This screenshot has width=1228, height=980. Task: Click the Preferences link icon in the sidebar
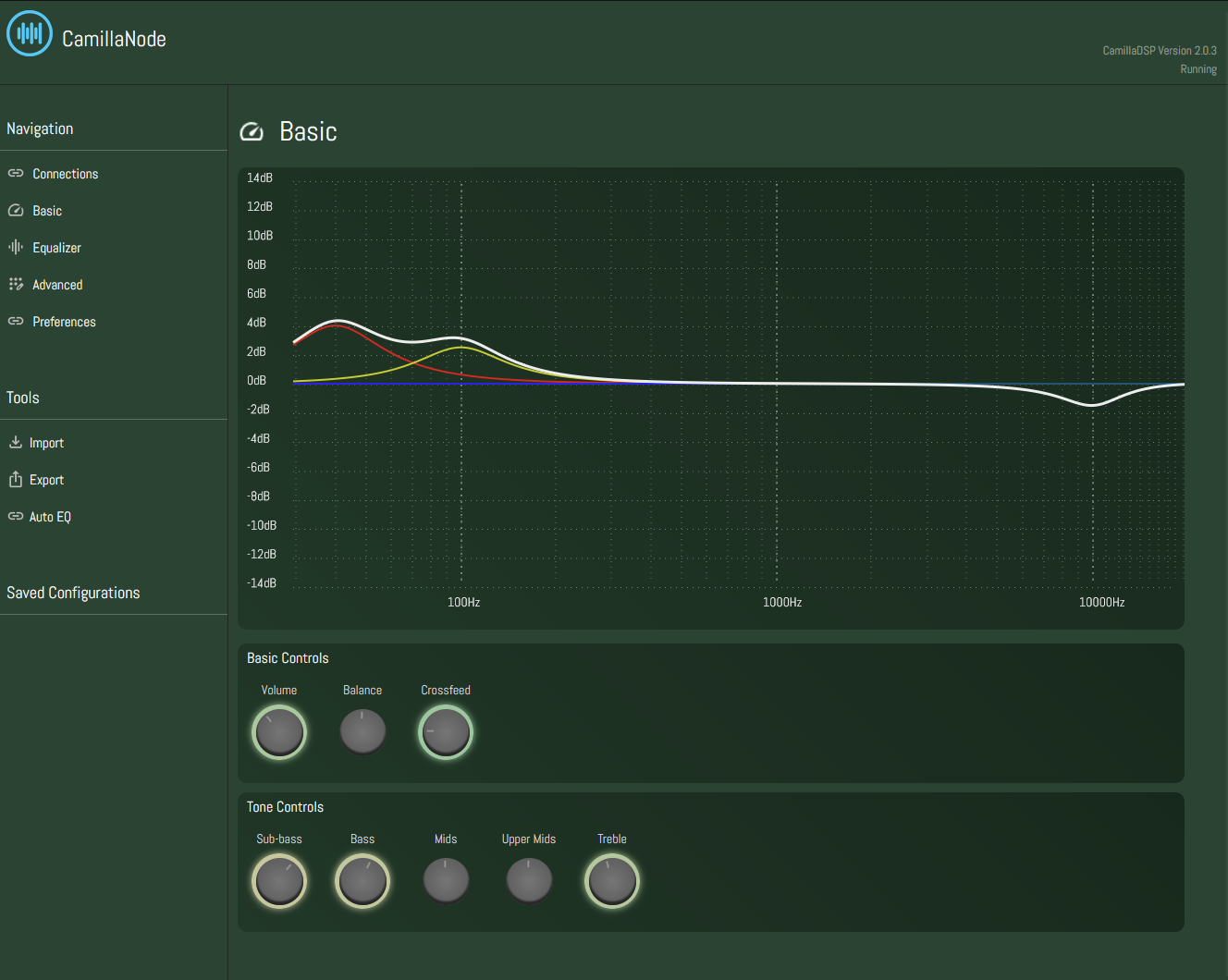[x=16, y=322]
